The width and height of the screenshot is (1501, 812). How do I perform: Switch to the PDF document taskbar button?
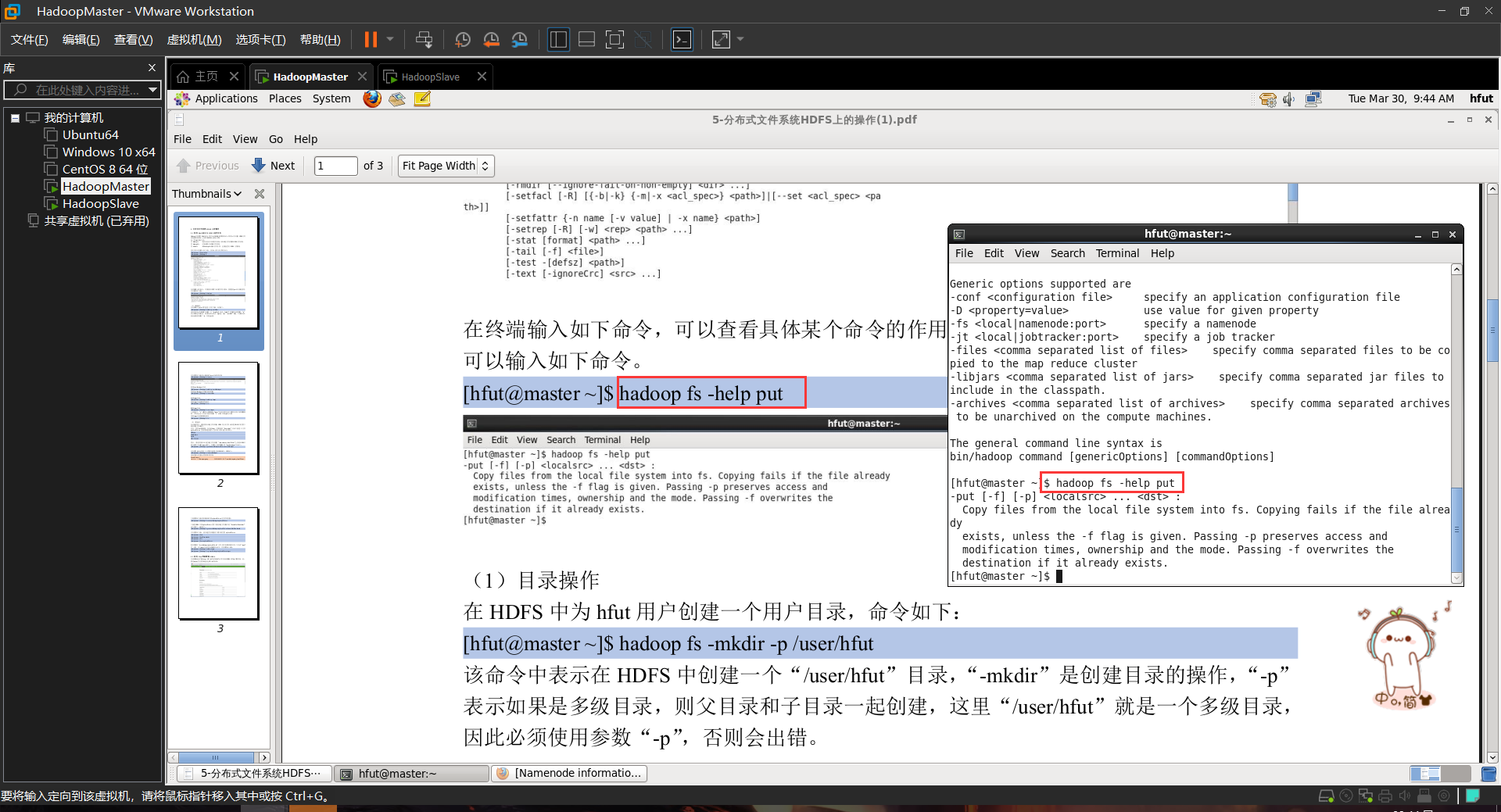pyautogui.click(x=255, y=773)
